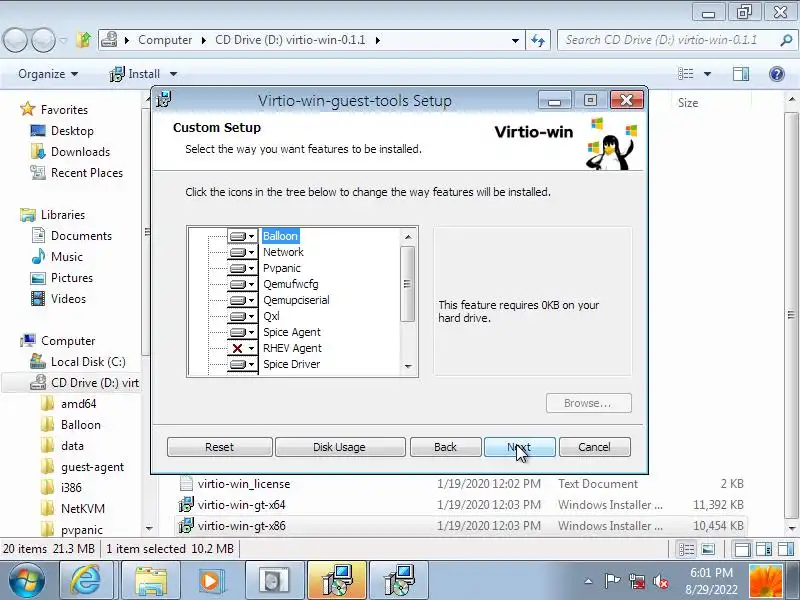Open the view options dropdown arrow
This screenshot has width=800, height=600.
(707, 74)
